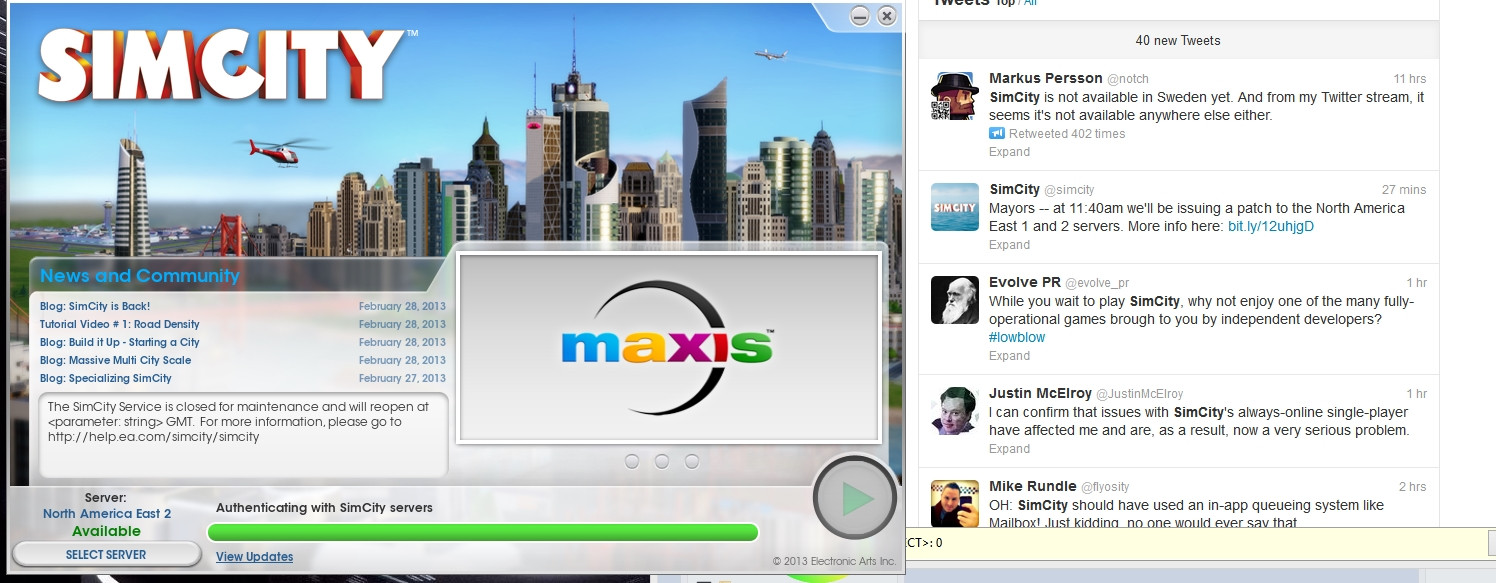Open the bit.ly/12uhjgD link in SimCity tweet
Image resolution: width=1496 pixels, height=583 pixels.
tap(1271, 226)
